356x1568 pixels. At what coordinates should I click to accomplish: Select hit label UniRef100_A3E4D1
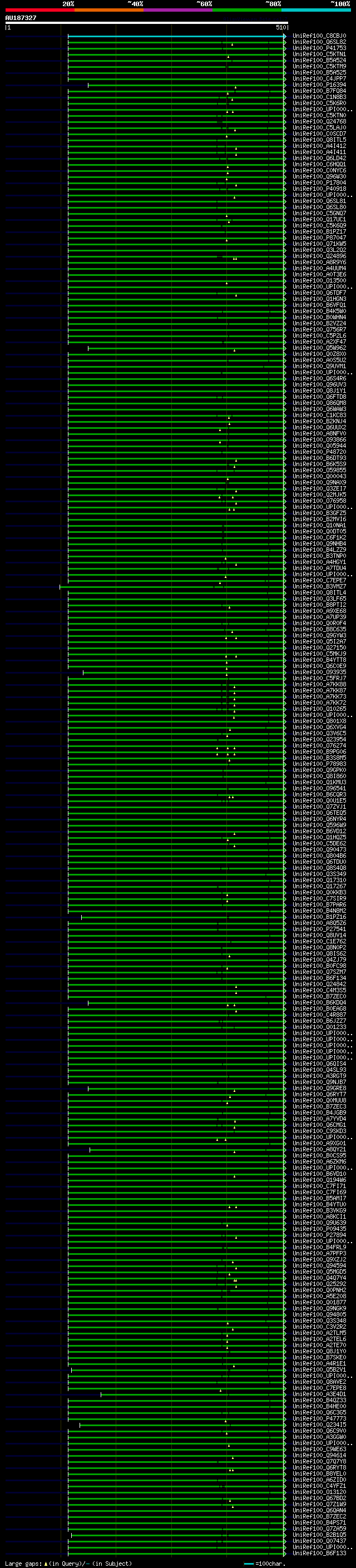319,1394
